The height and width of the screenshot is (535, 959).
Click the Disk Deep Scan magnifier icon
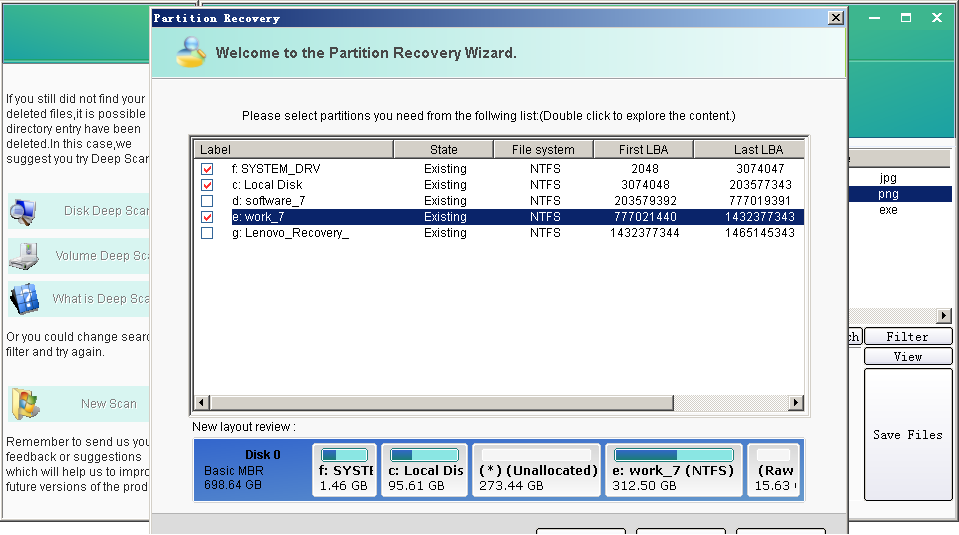point(23,212)
